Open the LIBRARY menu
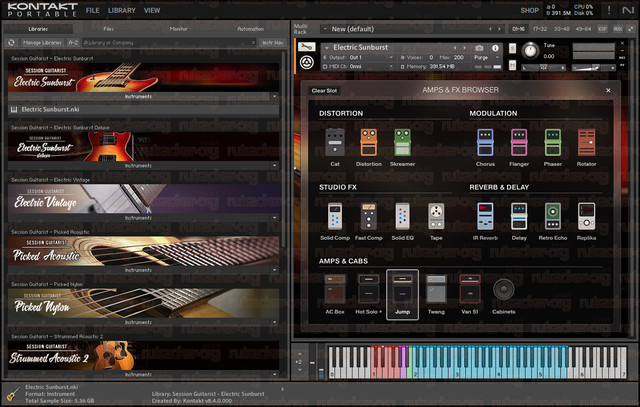Image resolution: width=640 pixels, height=407 pixels. (122, 10)
